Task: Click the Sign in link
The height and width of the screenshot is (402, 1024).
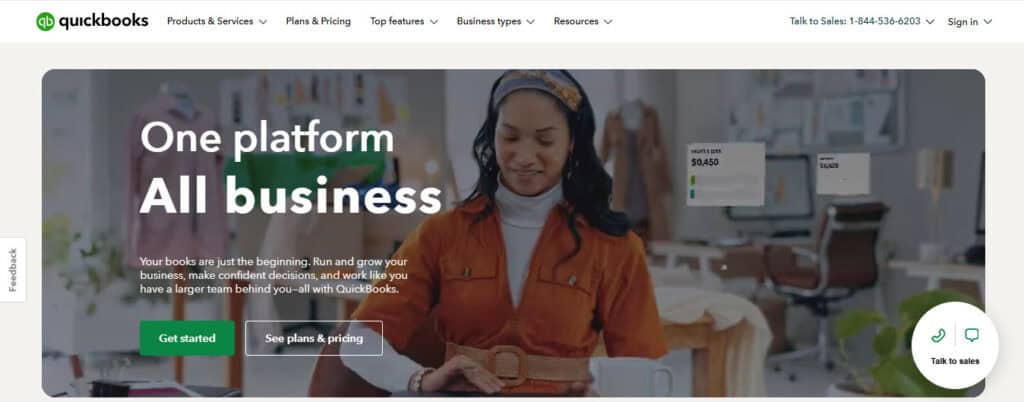Action: (963, 22)
